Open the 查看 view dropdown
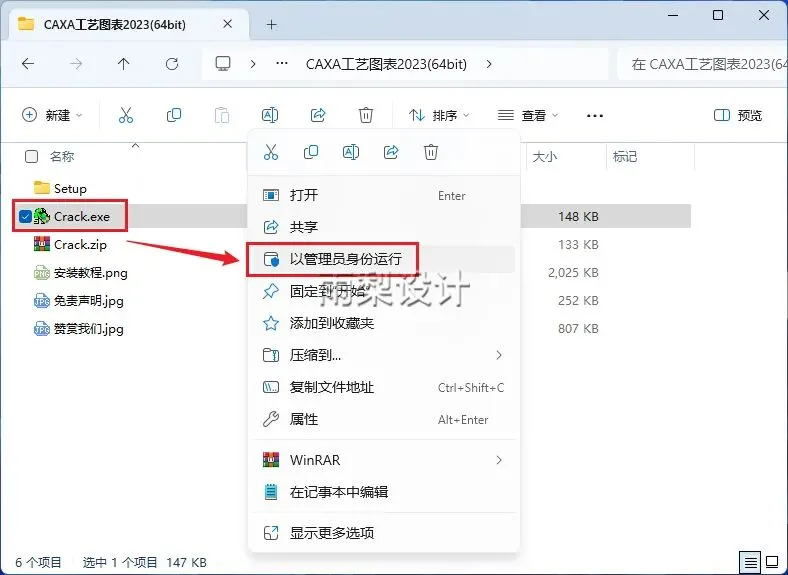 (x=528, y=116)
